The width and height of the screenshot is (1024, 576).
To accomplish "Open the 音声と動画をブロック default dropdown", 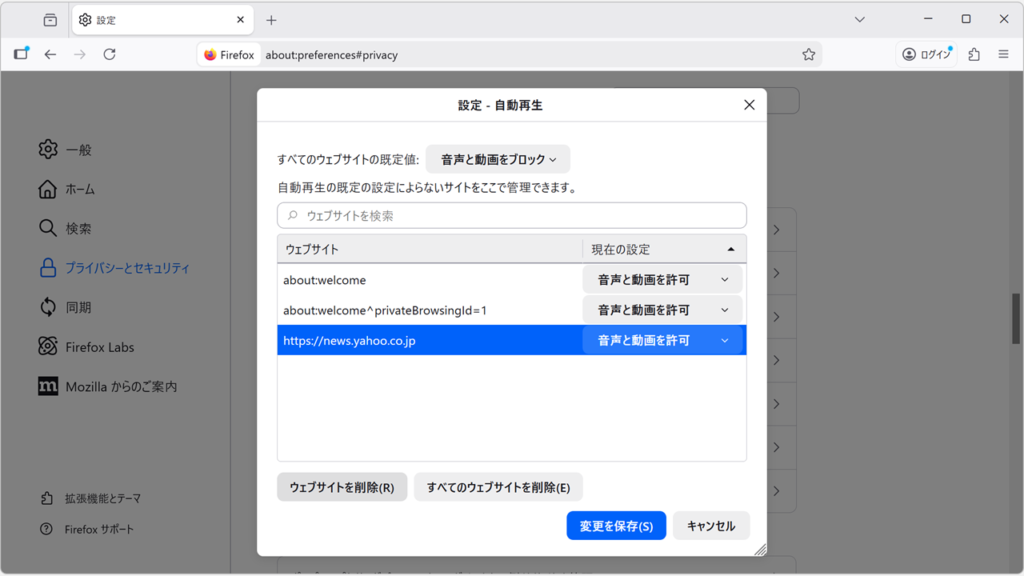I will point(499,159).
